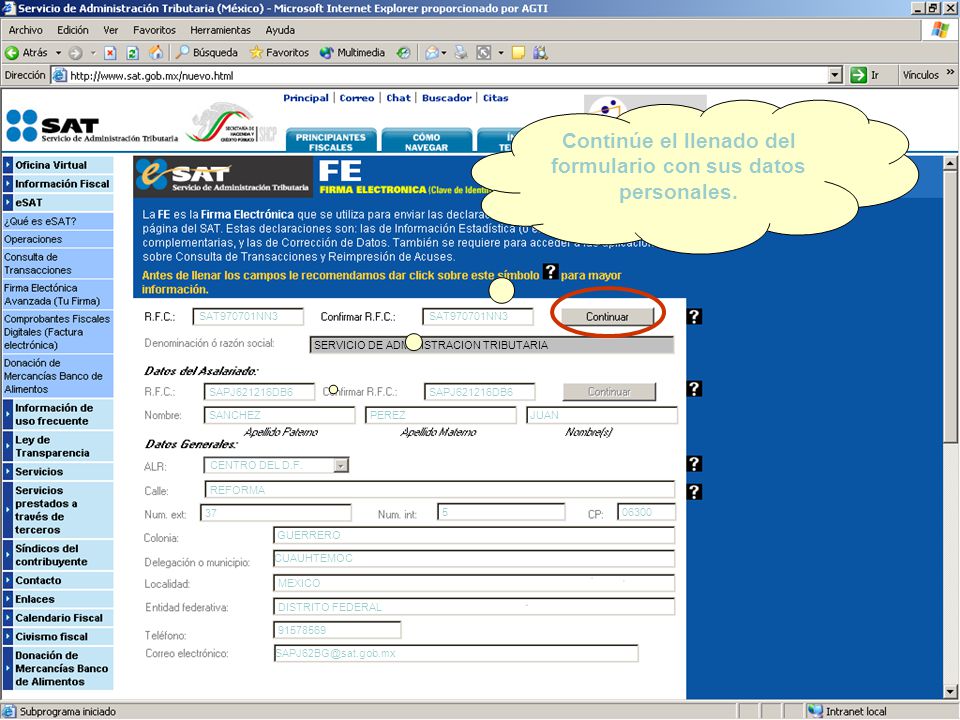Open the Citas link at top
960x720 pixels.
[495, 98]
